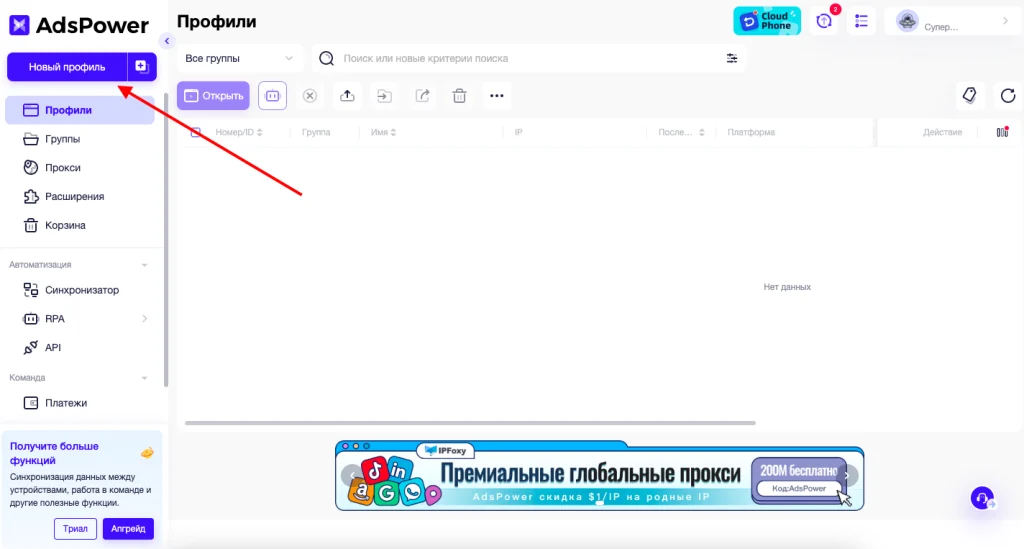The image size is (1024, 549).
Task: Click the Cloud Phone button
Action: pyautogui.click(x=767, y=21)
